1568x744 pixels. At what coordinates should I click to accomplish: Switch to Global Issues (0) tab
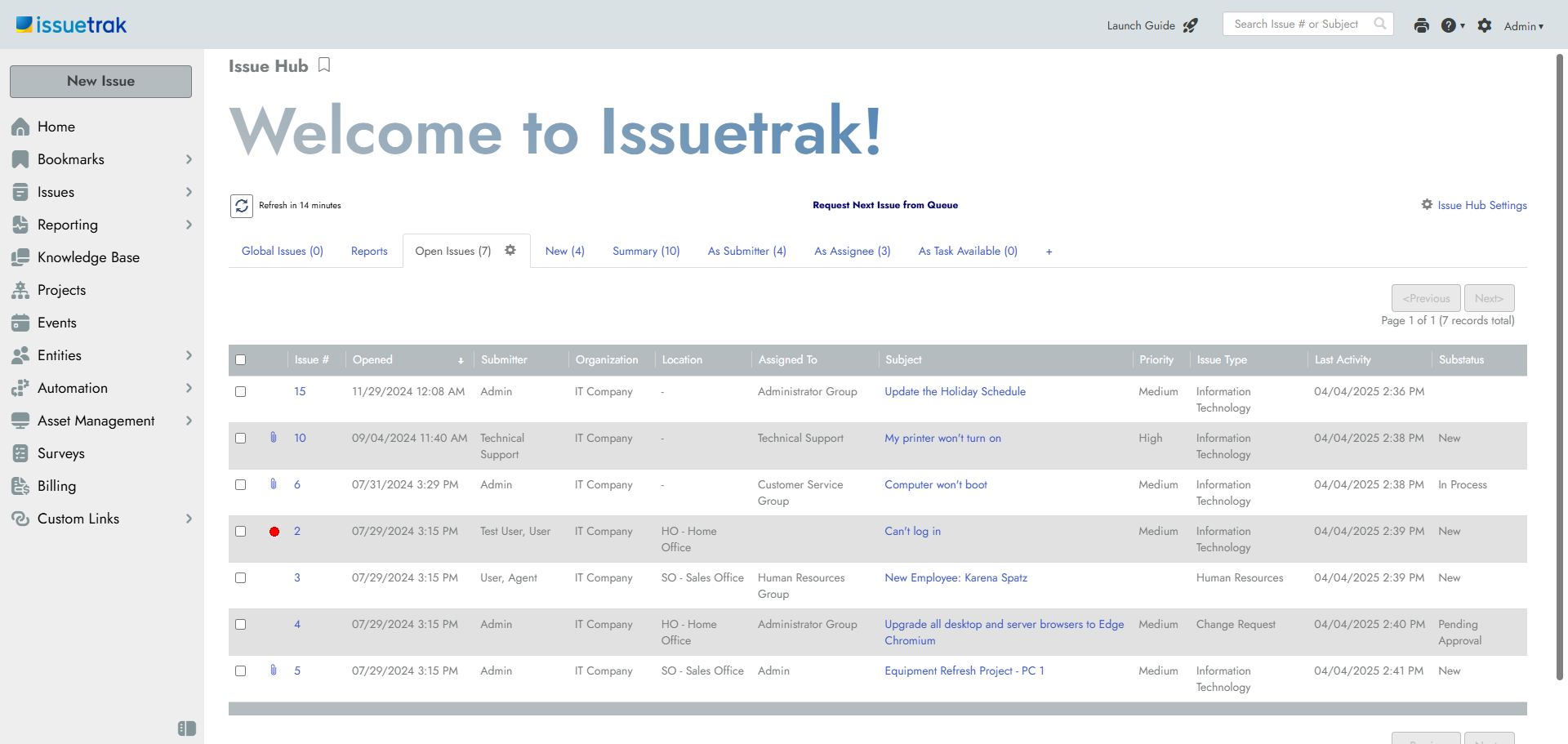(283, 251)
